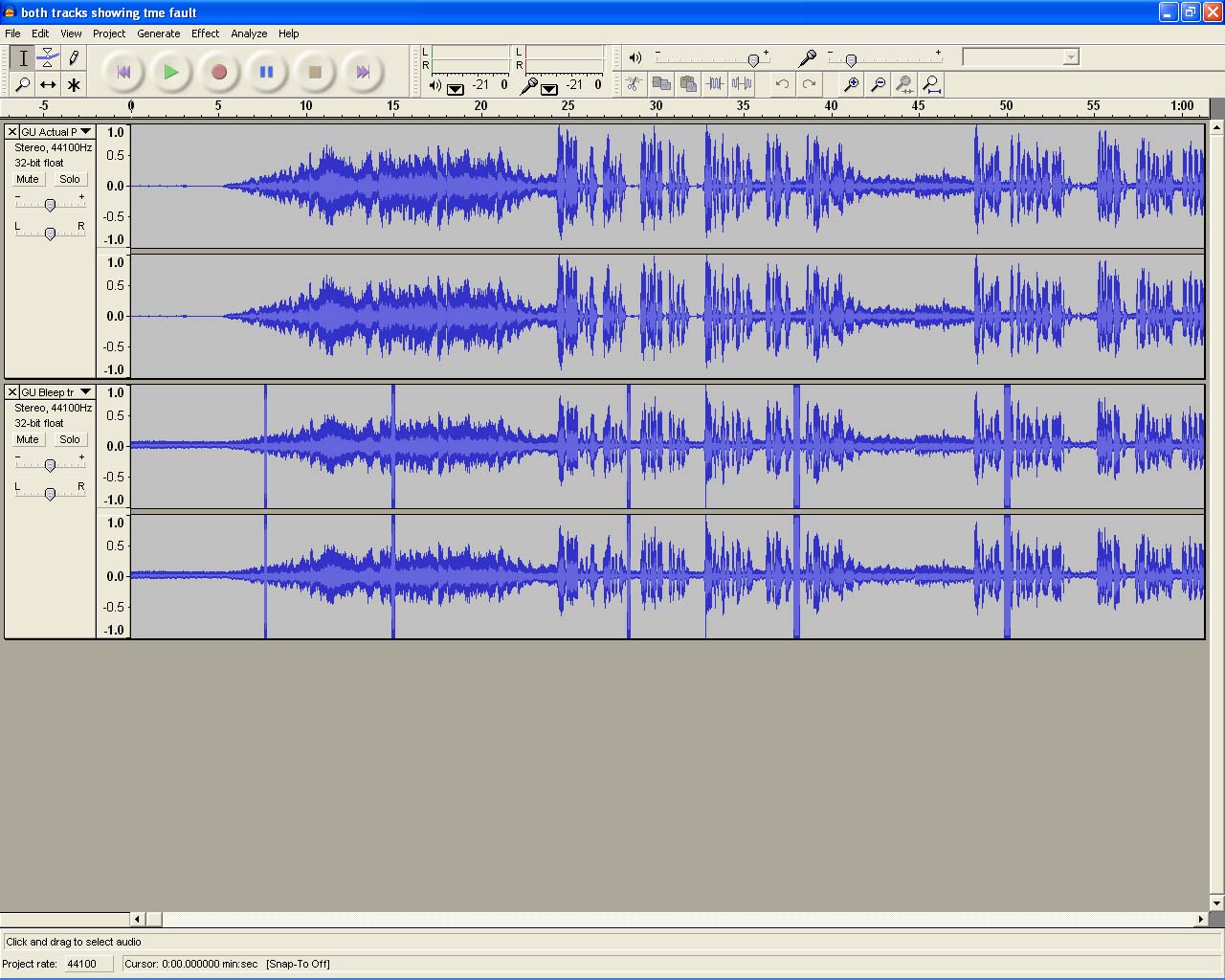Click the red Record button
The image size is (1225, 980).
(x=218, y=72)
